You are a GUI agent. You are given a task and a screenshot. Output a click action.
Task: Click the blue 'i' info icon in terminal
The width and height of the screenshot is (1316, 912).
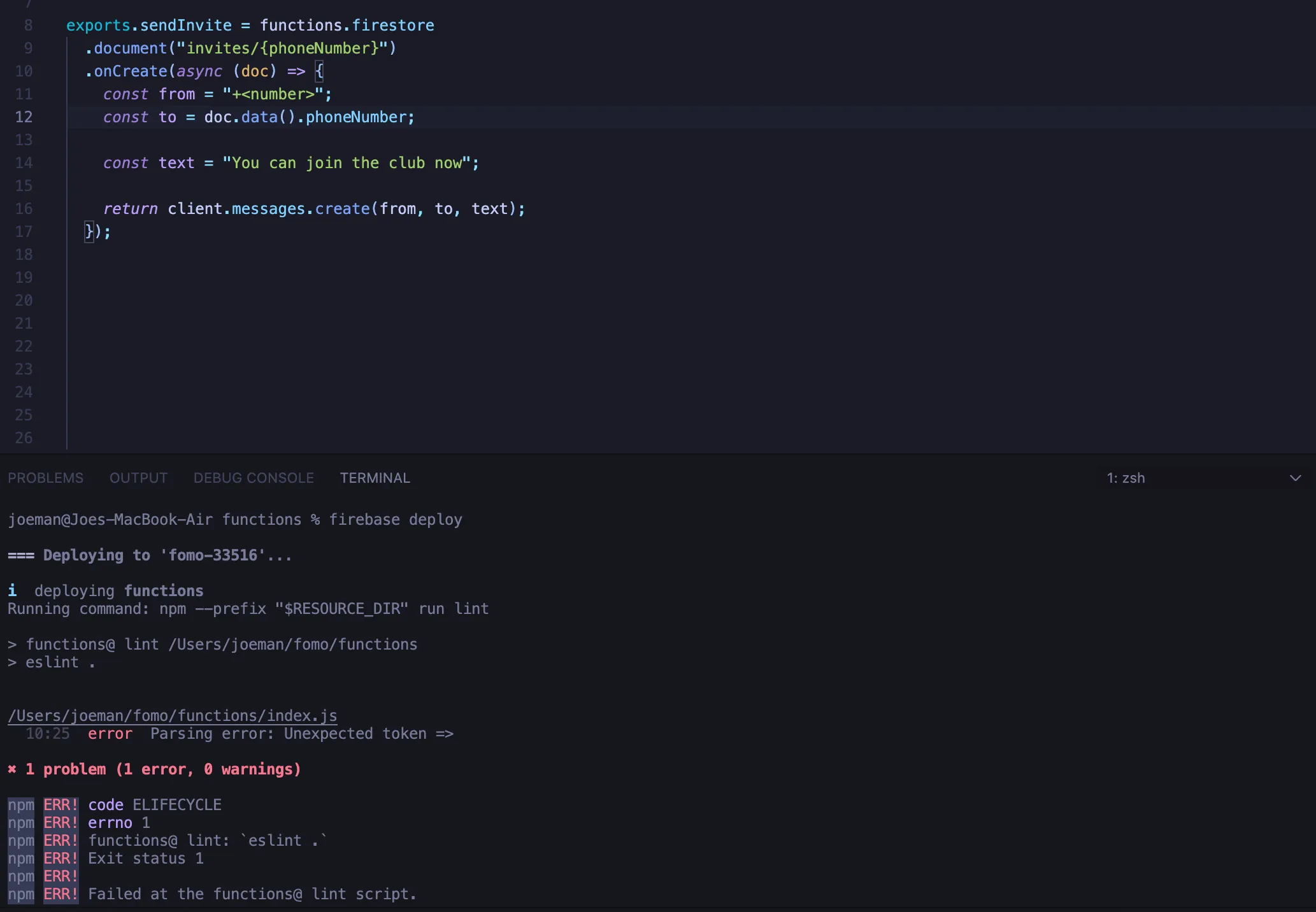point(12,591)
